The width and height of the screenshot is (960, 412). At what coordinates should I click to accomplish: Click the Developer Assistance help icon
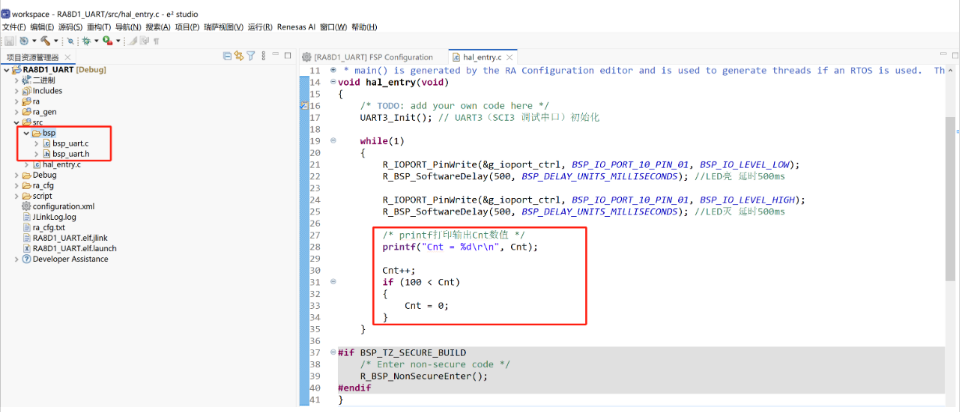[x=26, y=259]
